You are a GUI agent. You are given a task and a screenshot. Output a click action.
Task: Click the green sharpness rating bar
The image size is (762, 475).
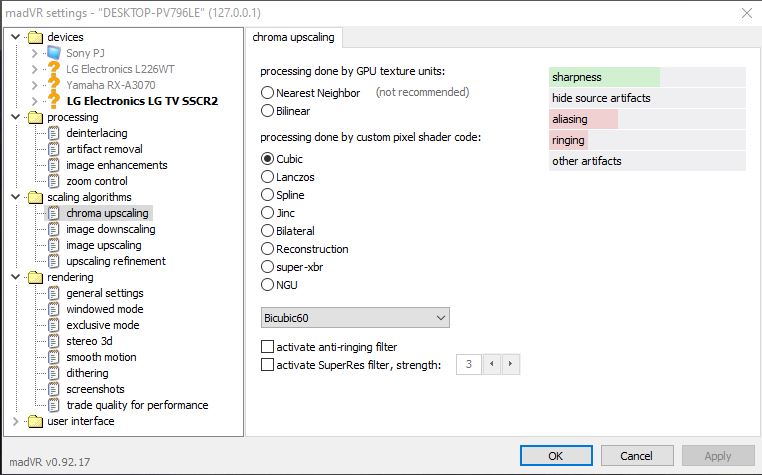click(x=604, y=77)
